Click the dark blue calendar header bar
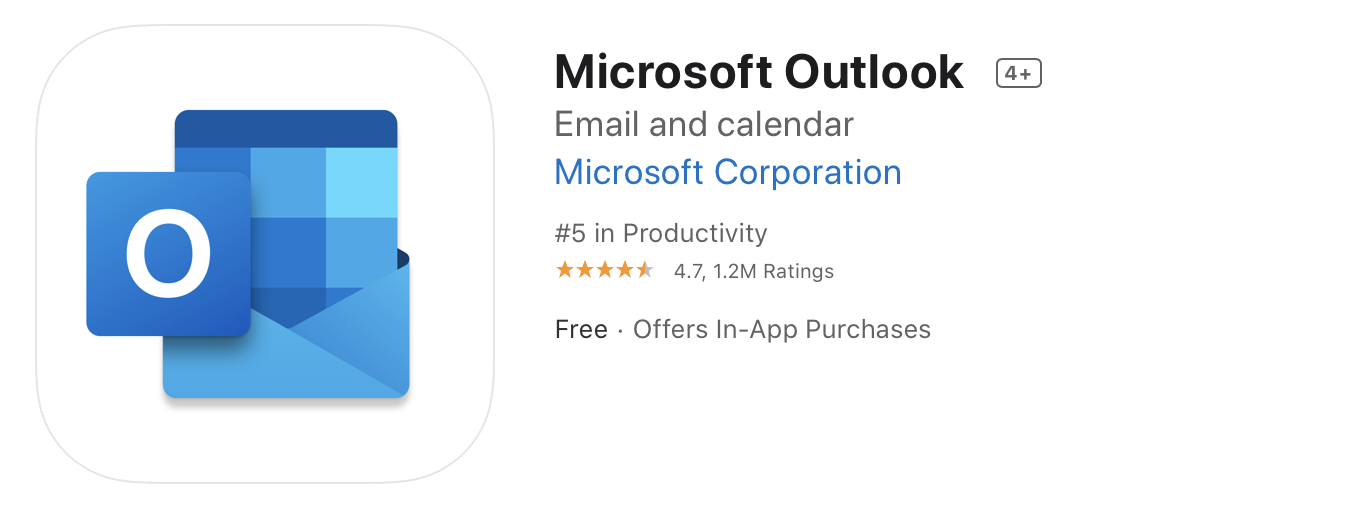 point(286,129)
